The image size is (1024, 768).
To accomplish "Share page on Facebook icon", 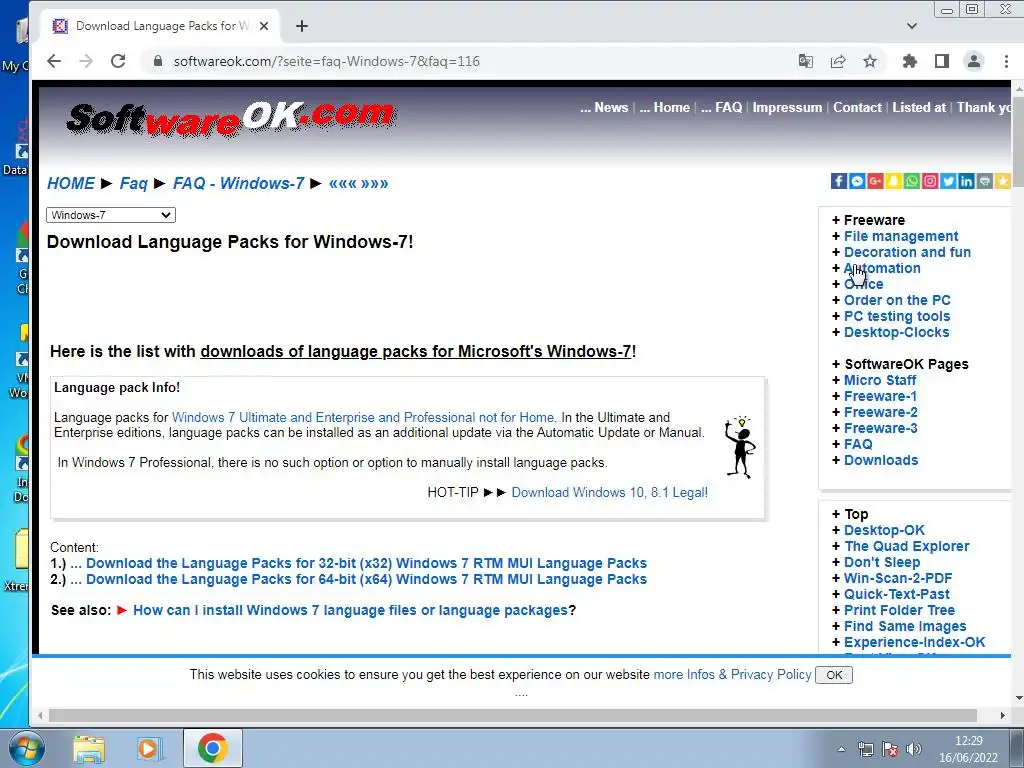I will pyautogui.click(x=839, y=181).
